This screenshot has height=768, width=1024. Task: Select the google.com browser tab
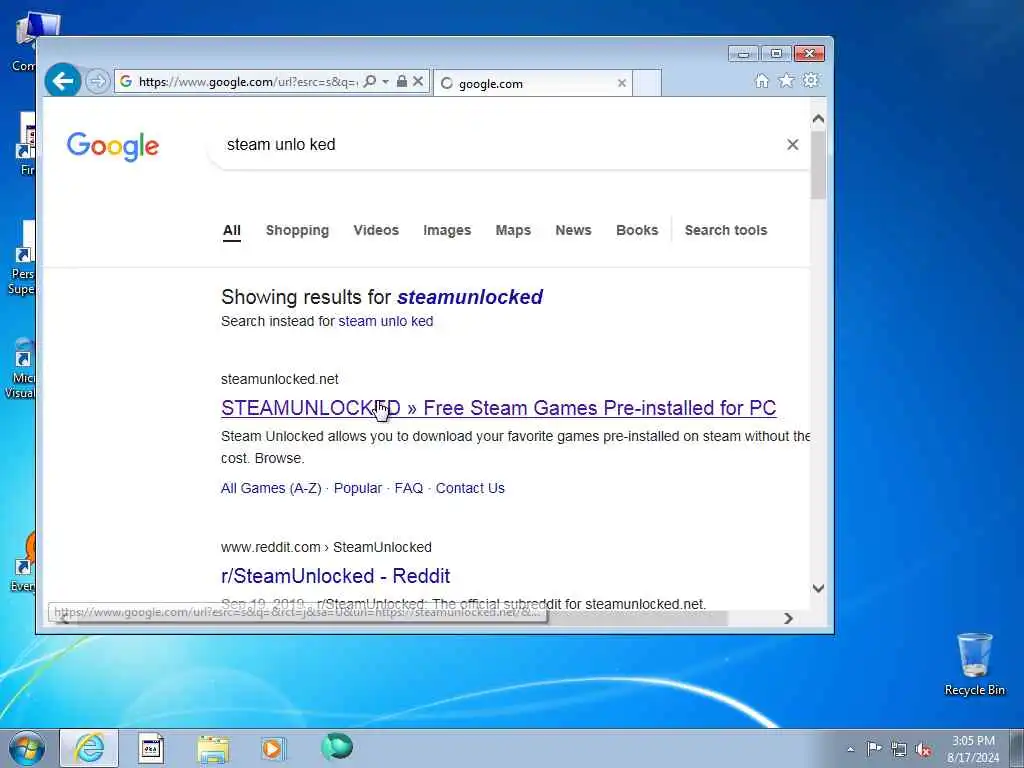(x=532, y=83)
